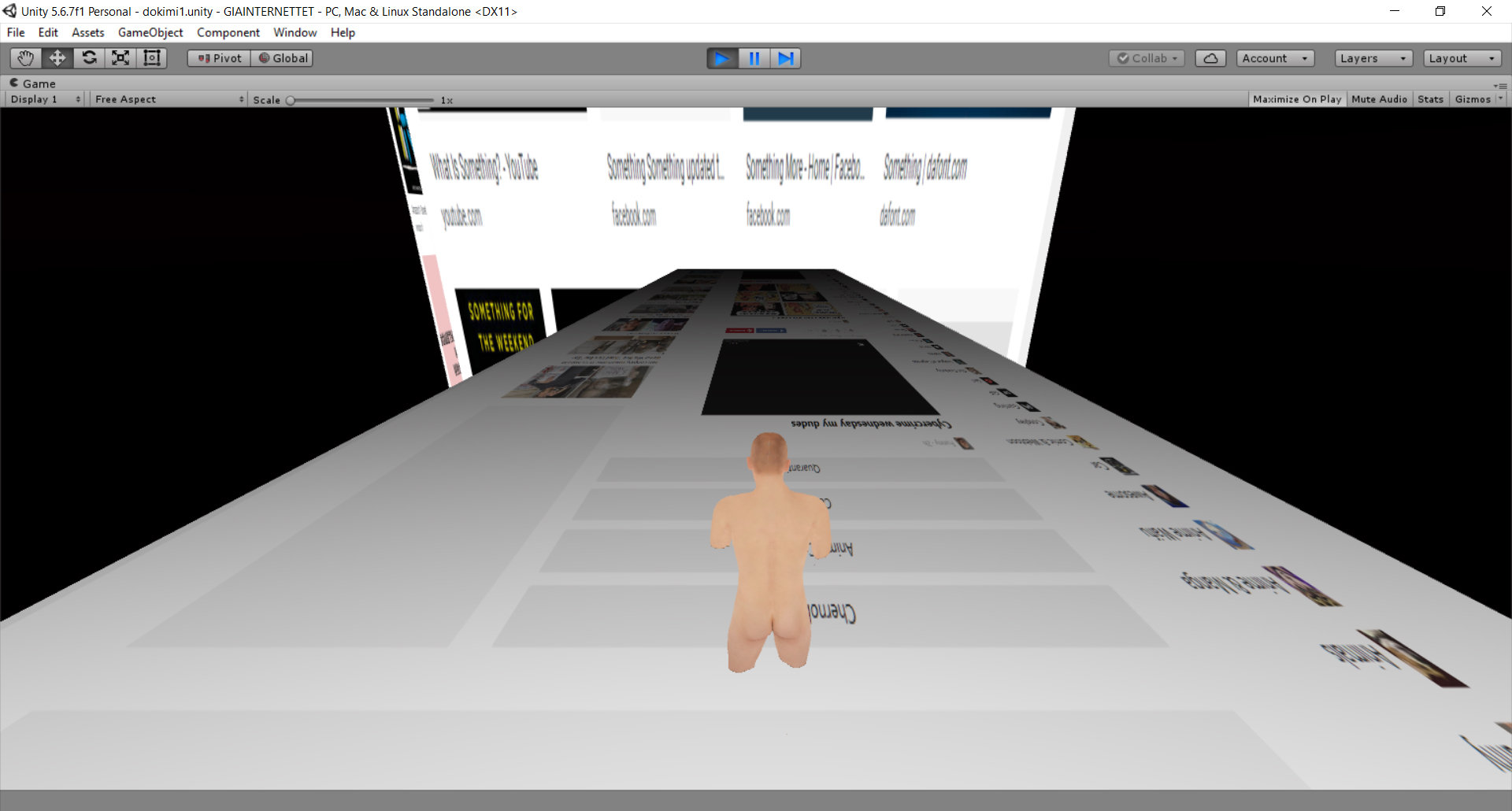Select the Rotate tool

pyautogui.click(x=89, y=58)
